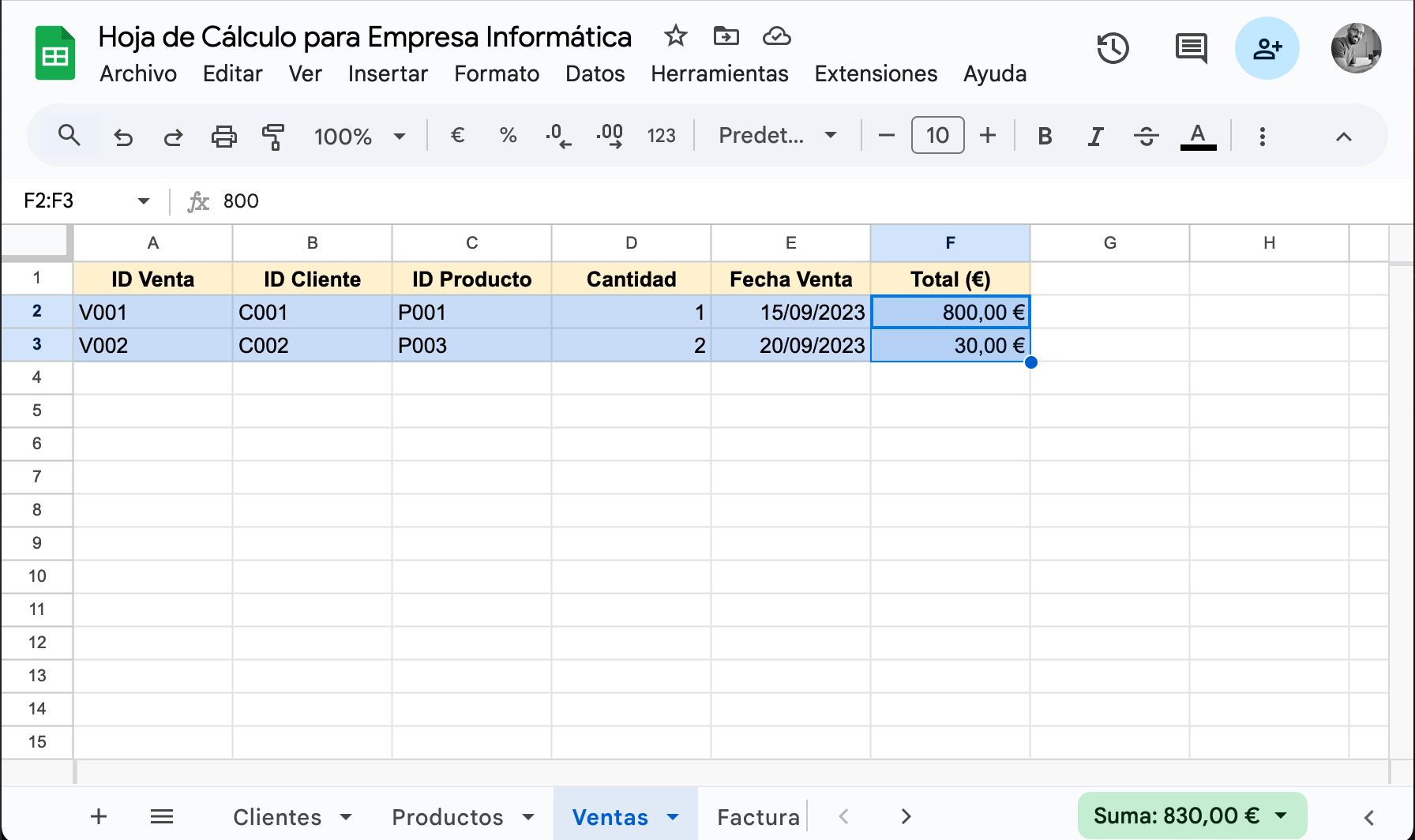1415x840 pixels.
Task: Click the font size input field
Action: 937,136
